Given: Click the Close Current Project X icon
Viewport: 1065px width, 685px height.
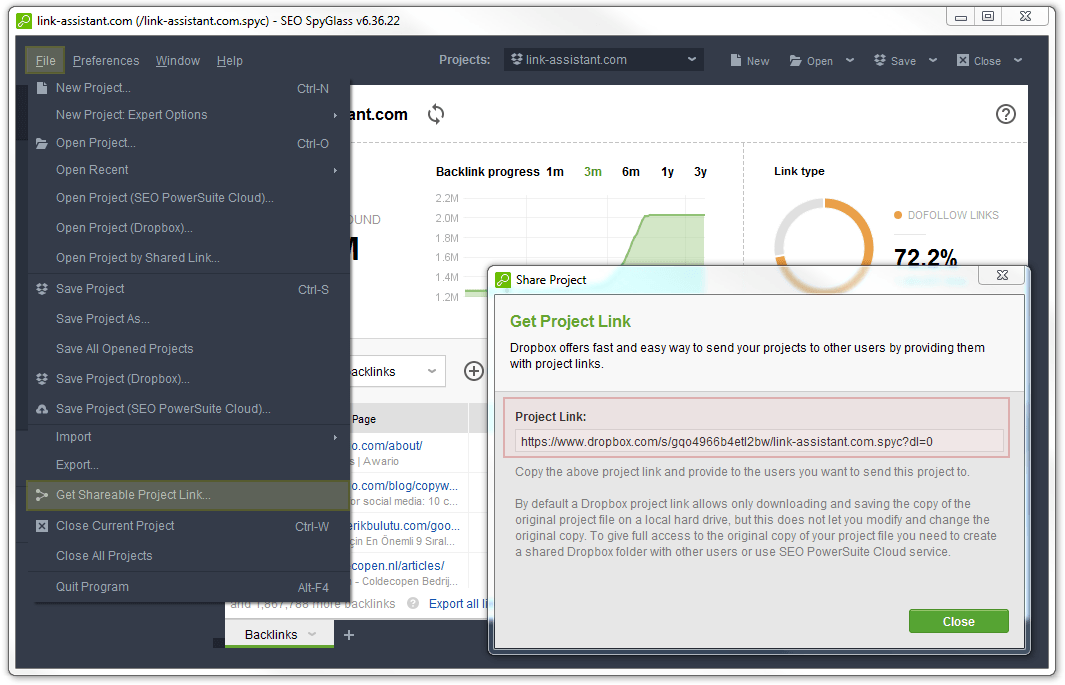Looking at the screenshot, I should 42,525.
